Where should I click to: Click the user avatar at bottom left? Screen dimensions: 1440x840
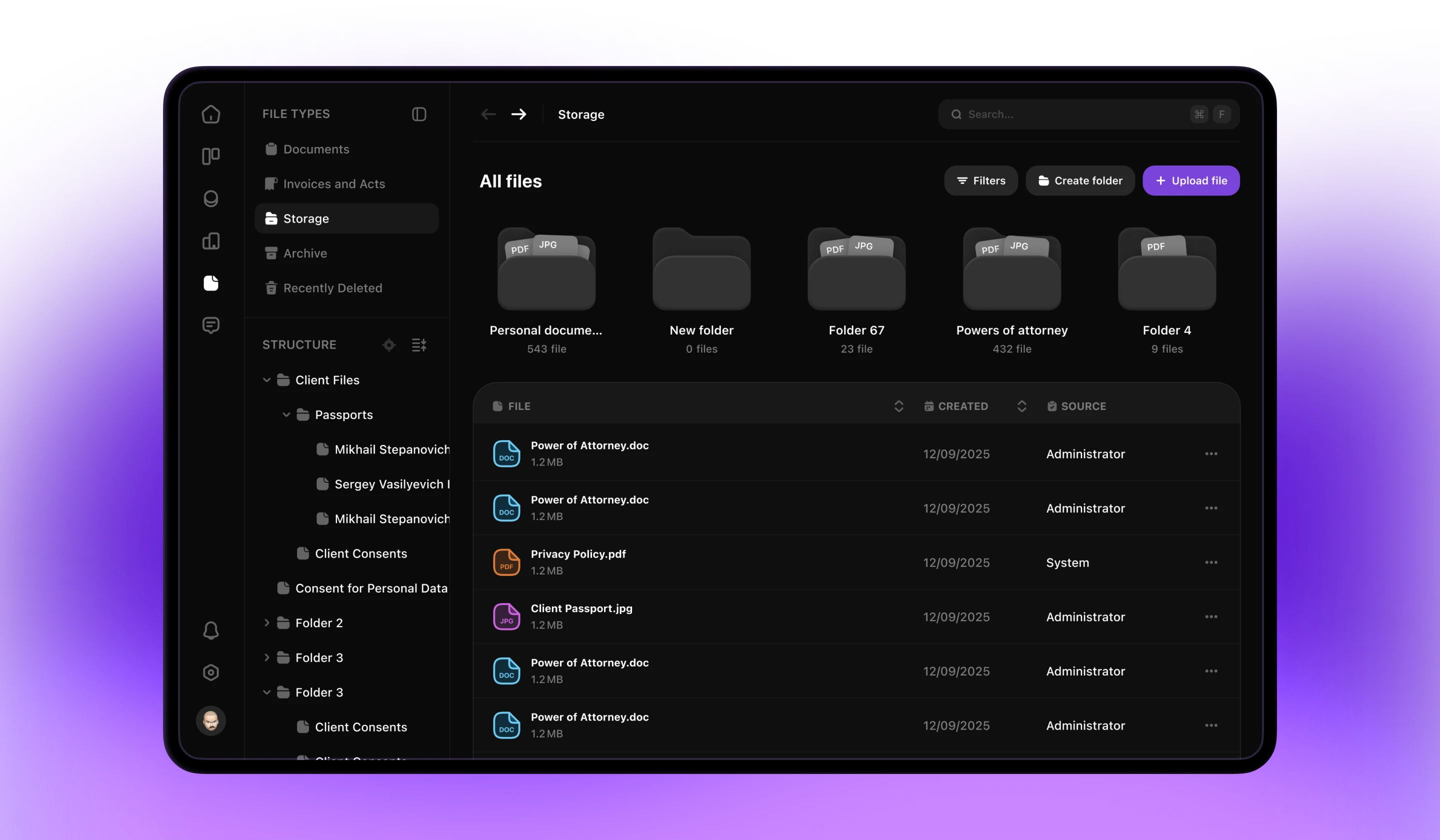[211, 720]
